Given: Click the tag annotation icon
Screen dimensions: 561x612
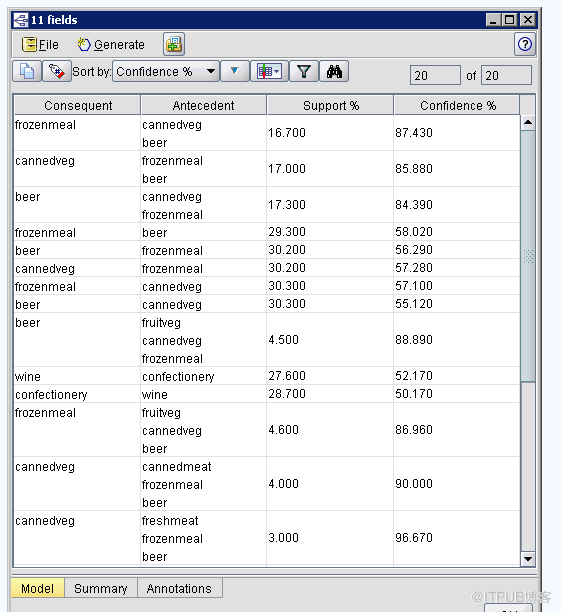Looking at the screenshot, I should pyautogui.click(x=57, y=71).
